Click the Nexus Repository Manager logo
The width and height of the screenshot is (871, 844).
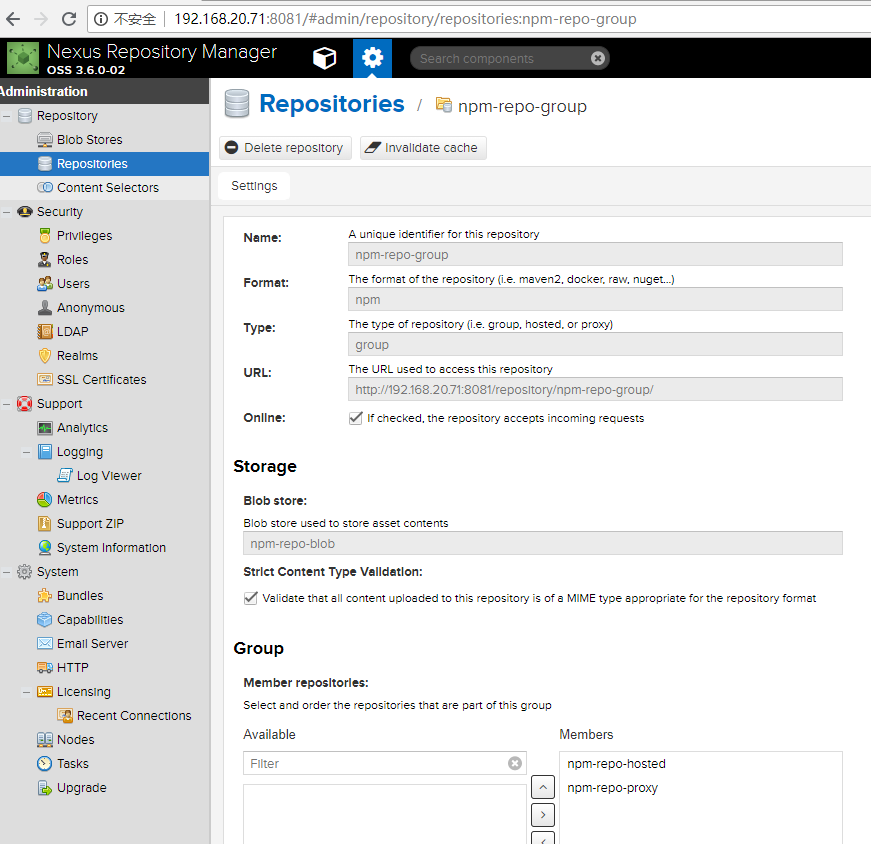click(23, 58)
